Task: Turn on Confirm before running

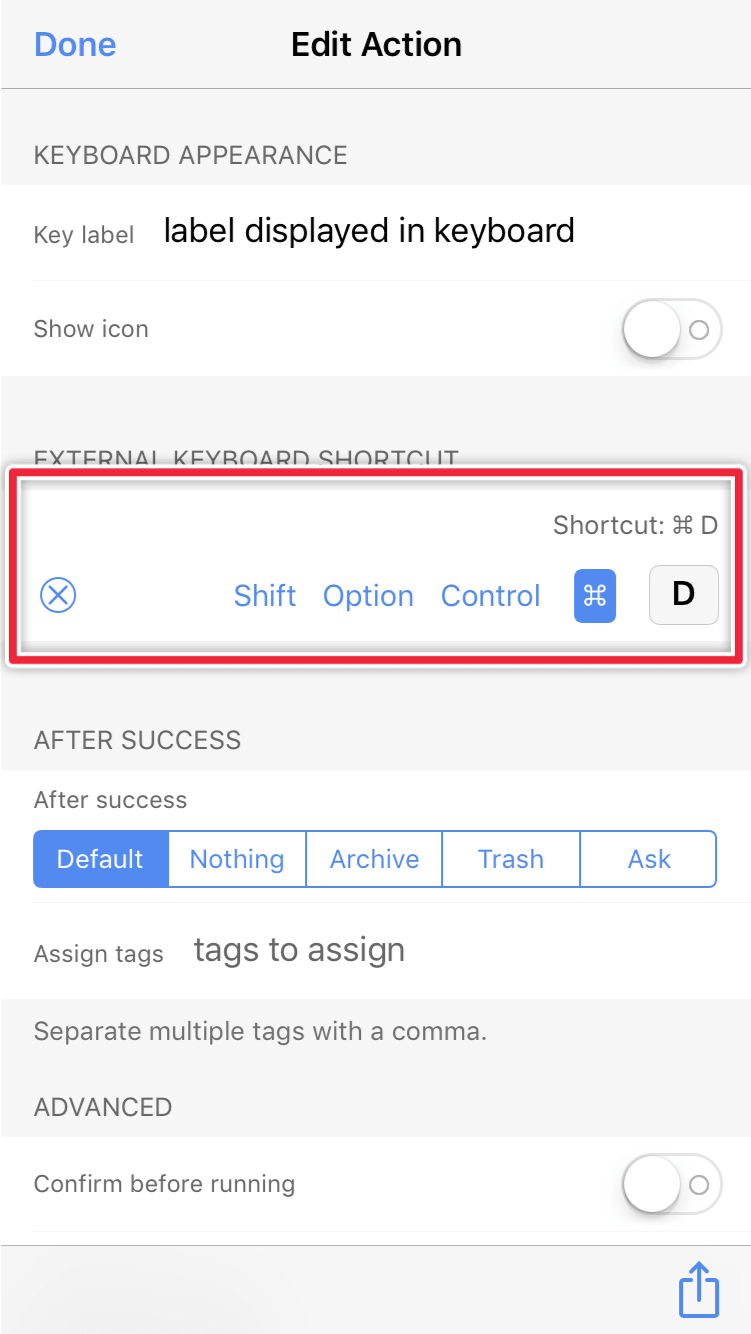Action: tap(672, 1184)
